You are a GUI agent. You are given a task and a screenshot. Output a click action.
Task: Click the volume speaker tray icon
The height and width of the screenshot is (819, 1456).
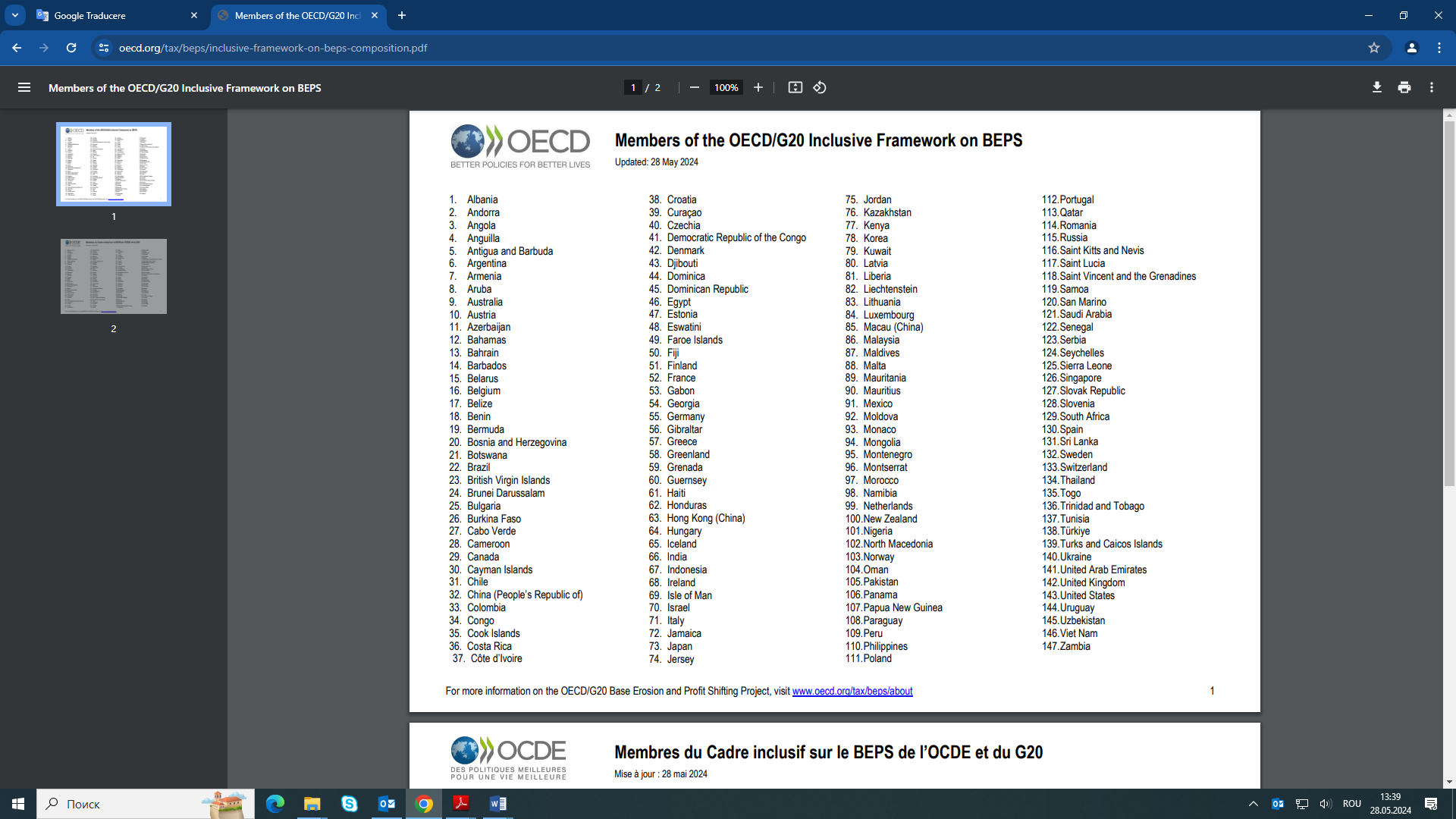(x=1326, y=804)
